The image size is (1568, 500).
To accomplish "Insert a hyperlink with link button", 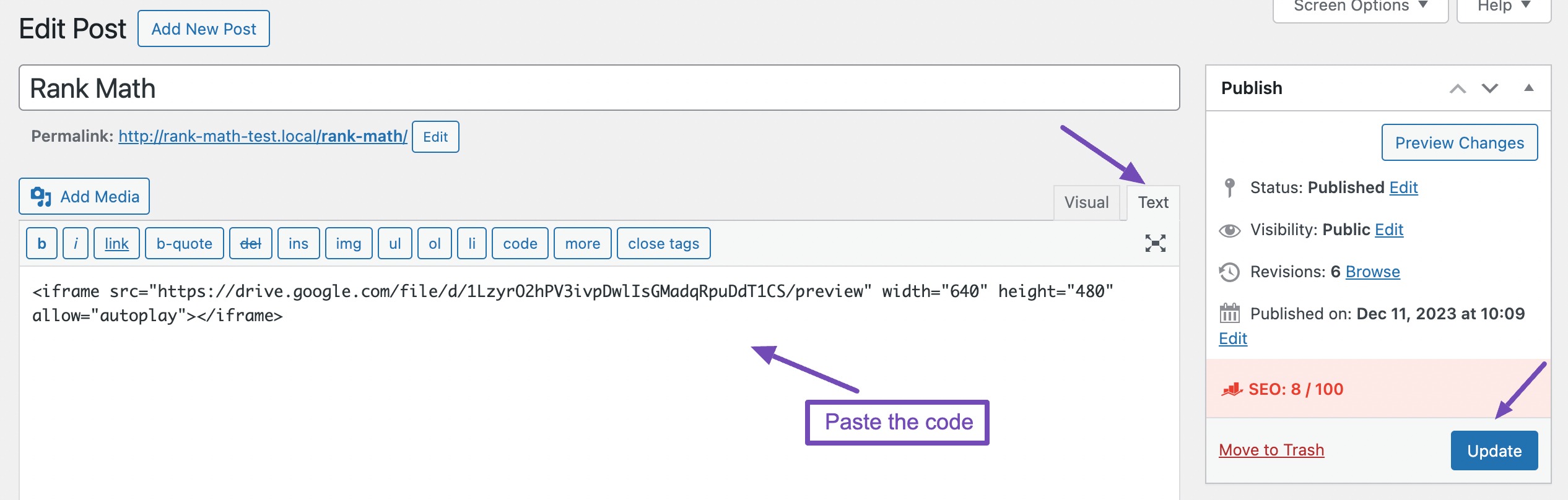I will pos(116,243).
